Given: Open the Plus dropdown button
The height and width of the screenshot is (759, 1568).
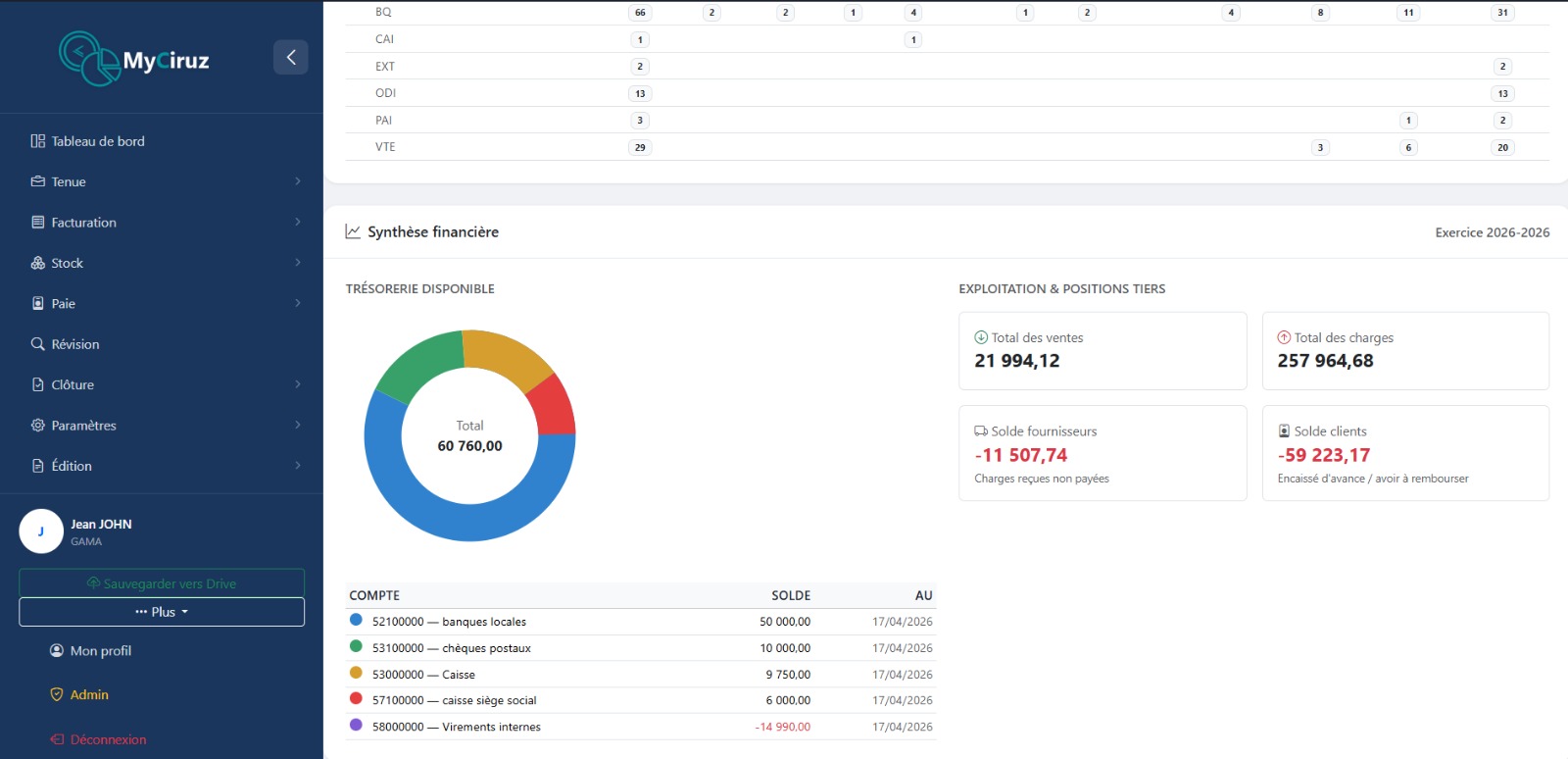Looking at the screenshot, I should [x=162, y=612].
